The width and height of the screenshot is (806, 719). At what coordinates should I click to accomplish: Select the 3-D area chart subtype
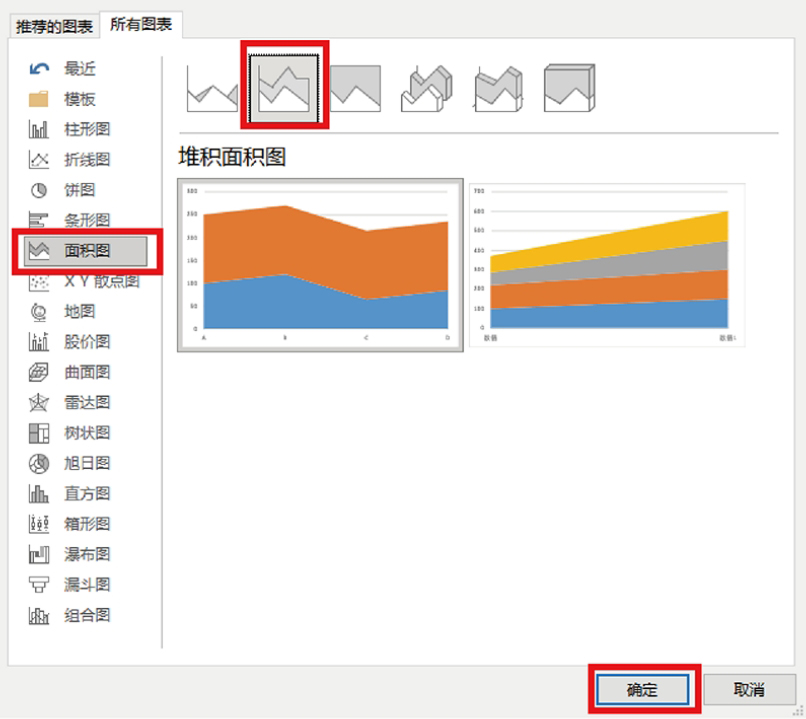[427, 88]
